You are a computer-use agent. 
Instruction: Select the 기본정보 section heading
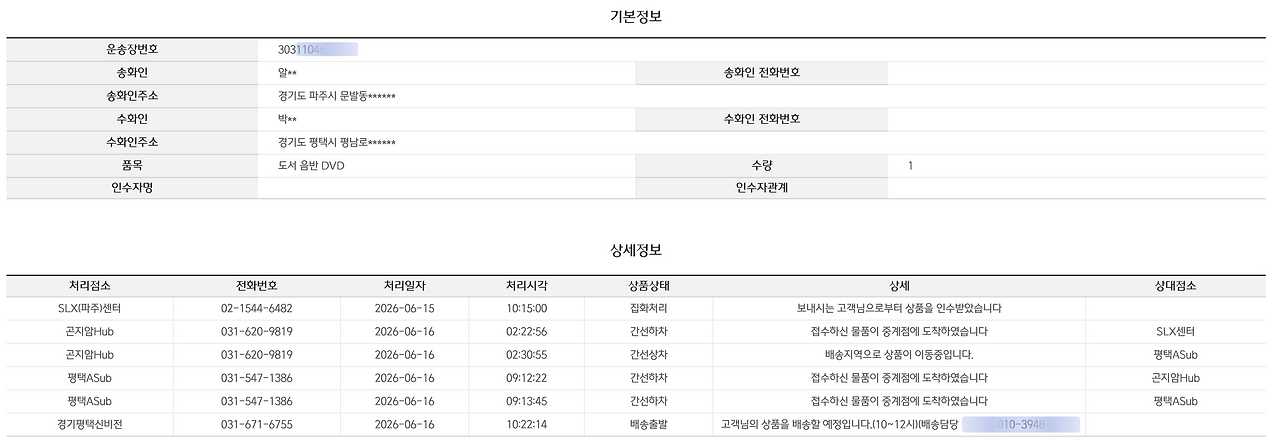pos(636,15)
